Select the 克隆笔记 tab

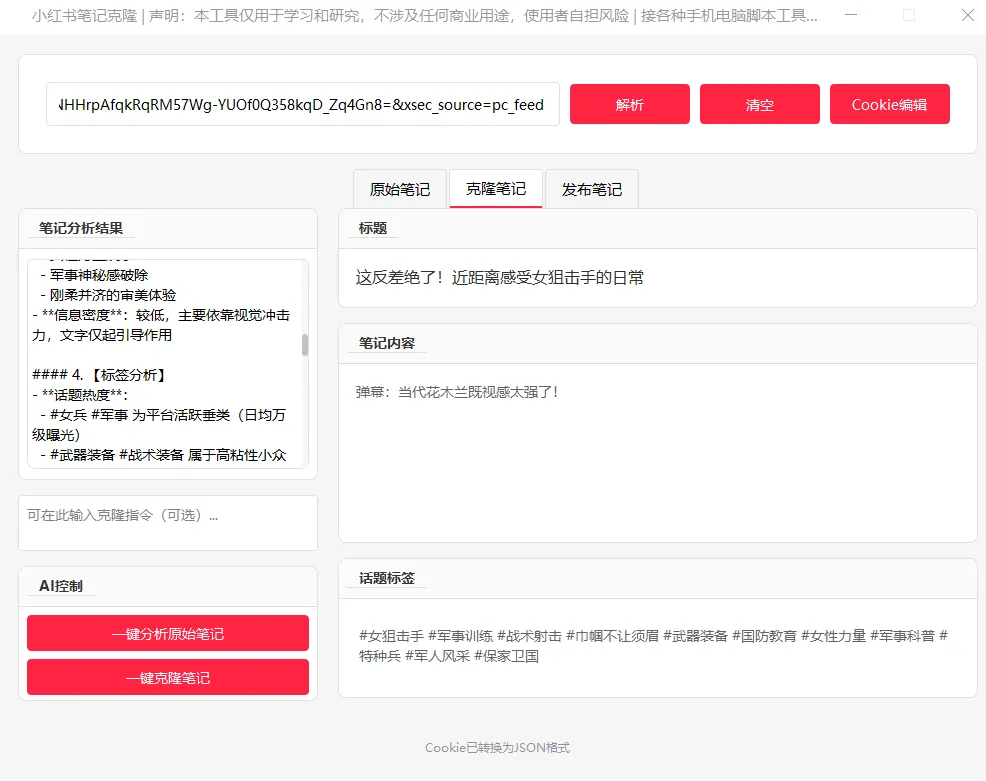pos(495,188)
